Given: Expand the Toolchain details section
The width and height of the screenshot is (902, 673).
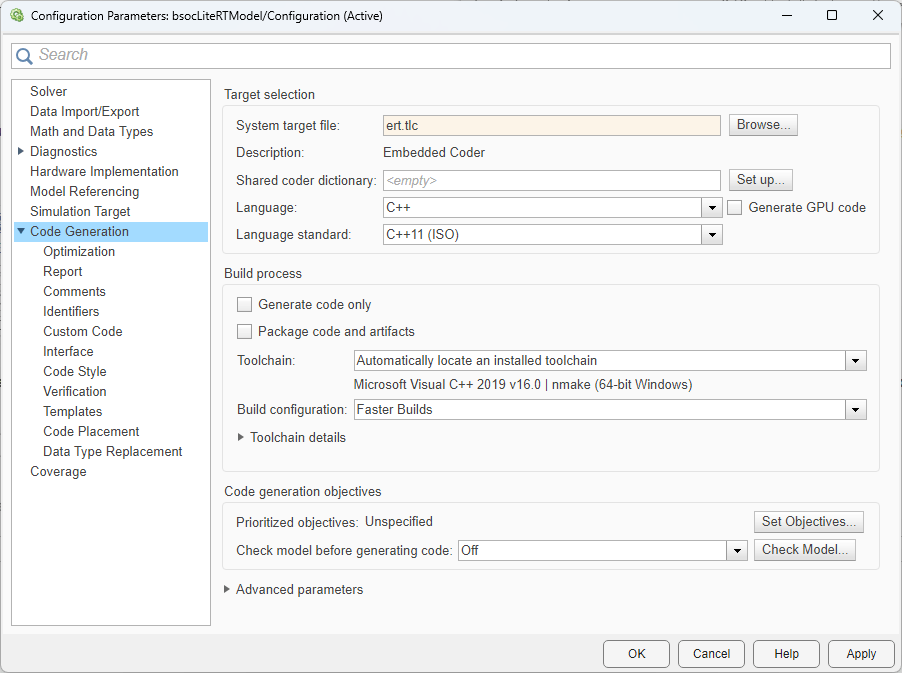Looking at the screenshot, I should pos(241,438).
